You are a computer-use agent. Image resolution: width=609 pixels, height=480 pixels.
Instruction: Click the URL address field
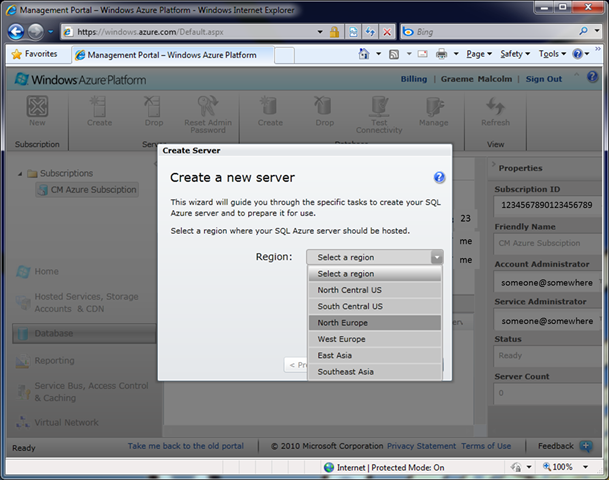[194, 32]
